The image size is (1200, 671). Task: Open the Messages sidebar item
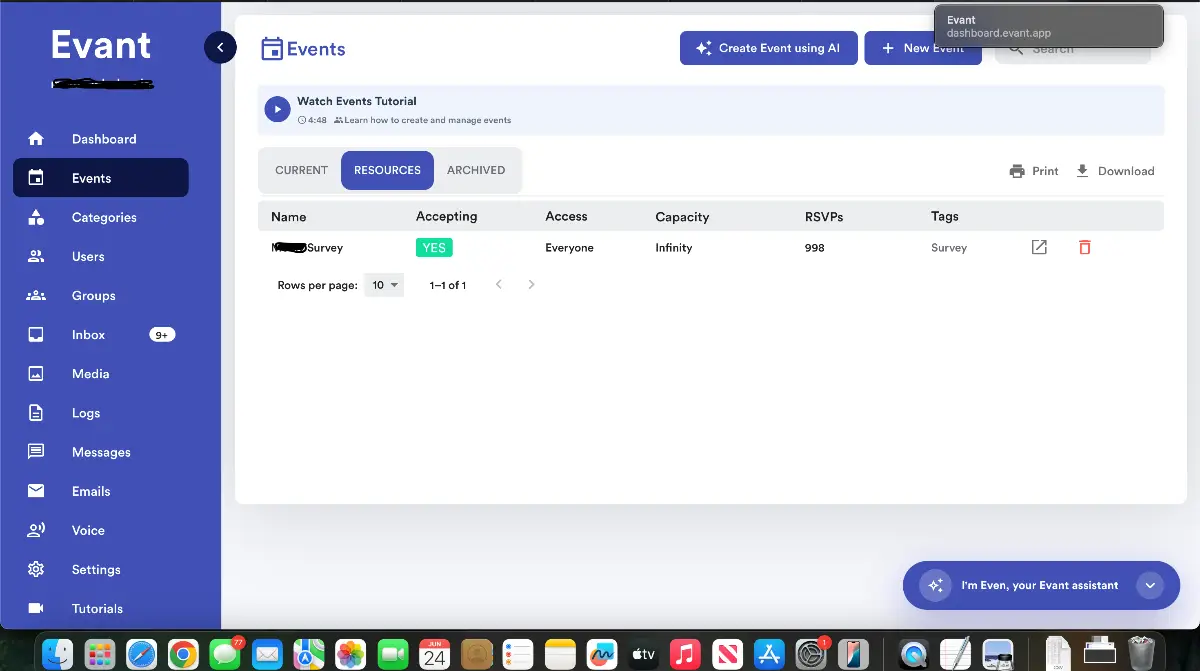tap(100, 452)
